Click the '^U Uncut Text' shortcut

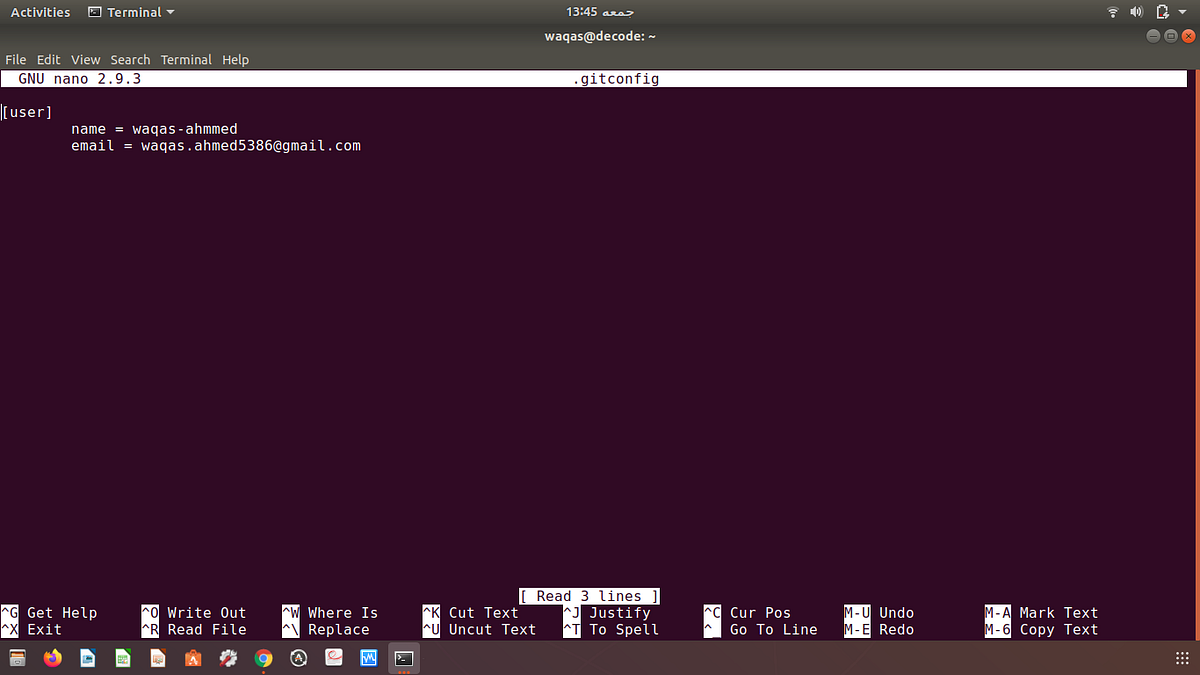click(479, 630)
